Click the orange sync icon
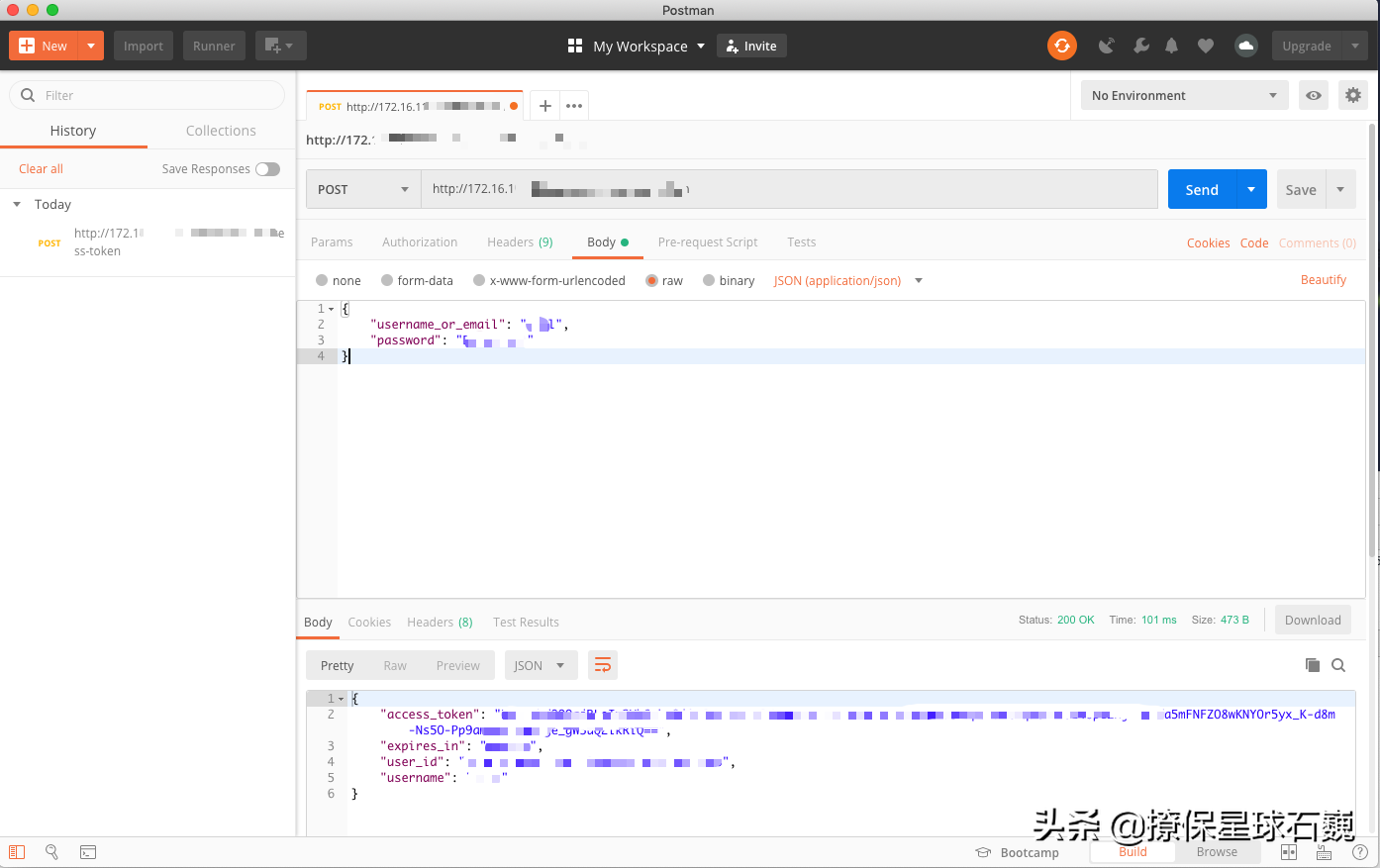This screenshot has height=868, width=1380. click(x=1061, y=46)
